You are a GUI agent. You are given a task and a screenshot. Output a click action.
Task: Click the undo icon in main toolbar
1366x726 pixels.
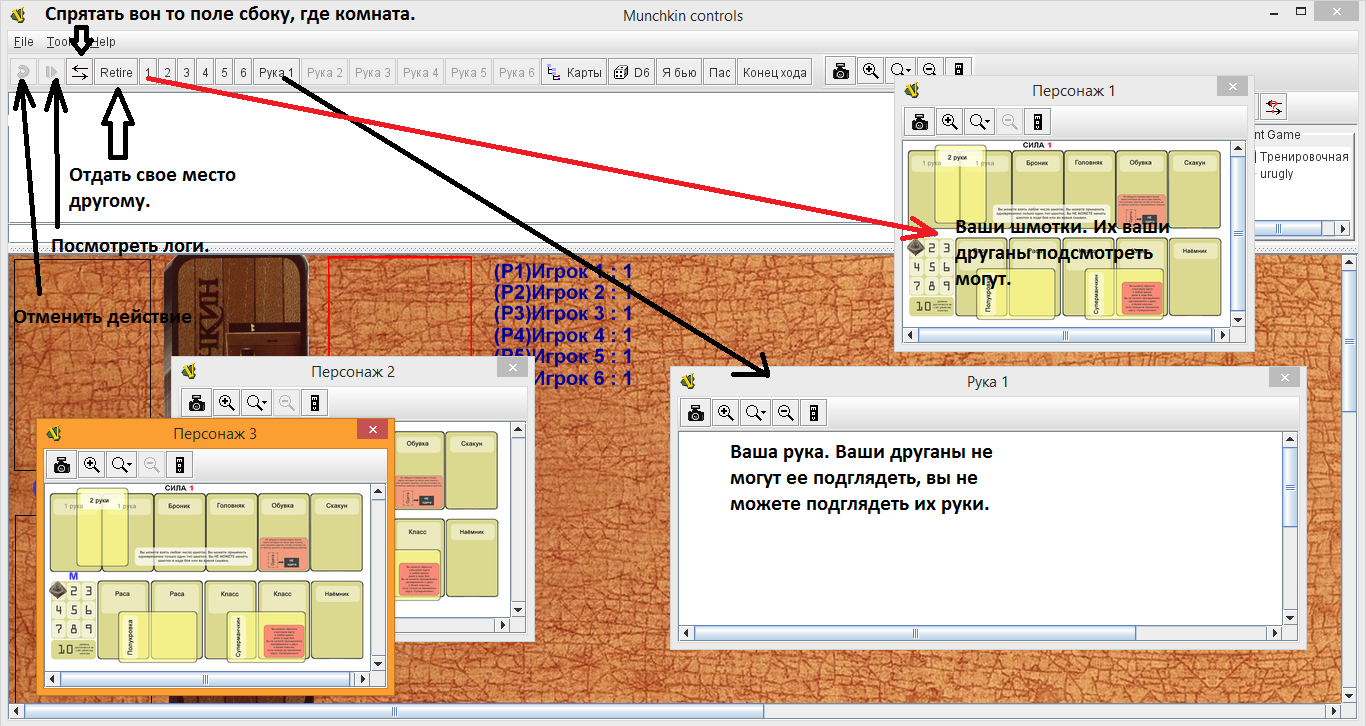click(x=21, y=72)
